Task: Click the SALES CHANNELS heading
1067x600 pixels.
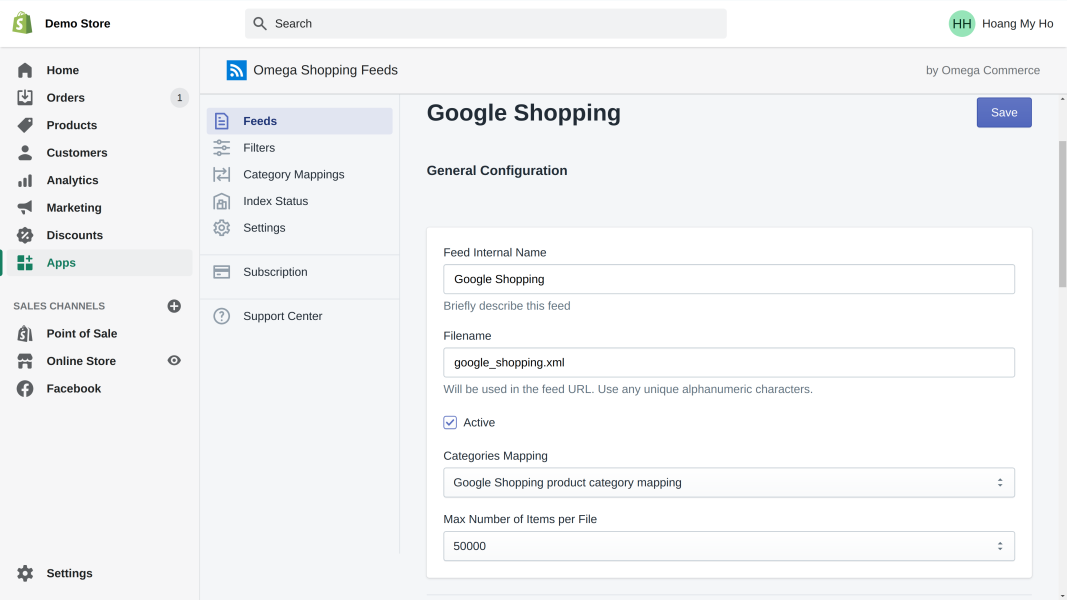Action: (59, 306)
